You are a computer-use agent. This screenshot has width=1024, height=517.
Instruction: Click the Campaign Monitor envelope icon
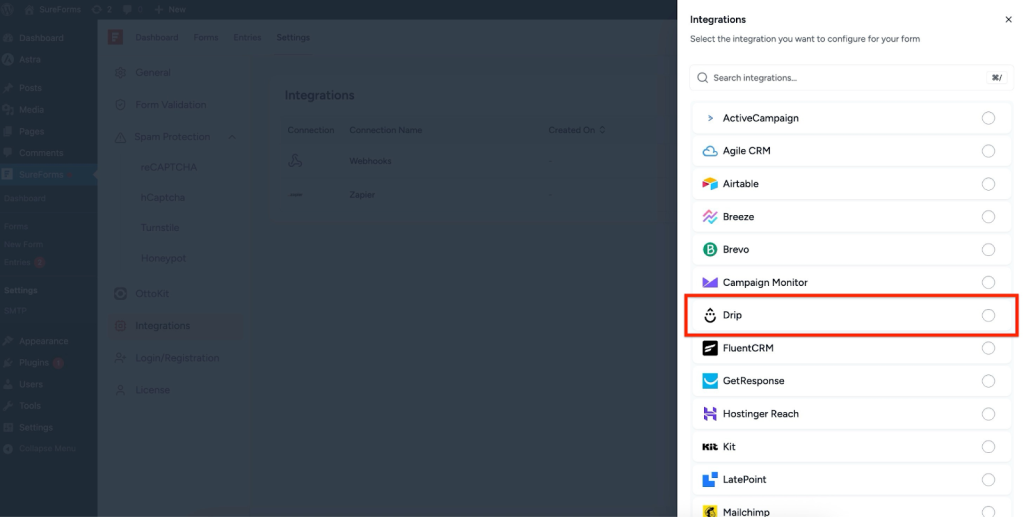(x=710, y=283)
